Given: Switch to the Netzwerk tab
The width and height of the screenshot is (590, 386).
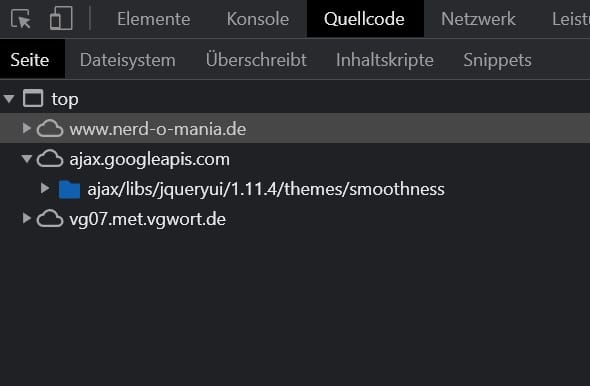Looking at the screenshot, I should [478, 19].
